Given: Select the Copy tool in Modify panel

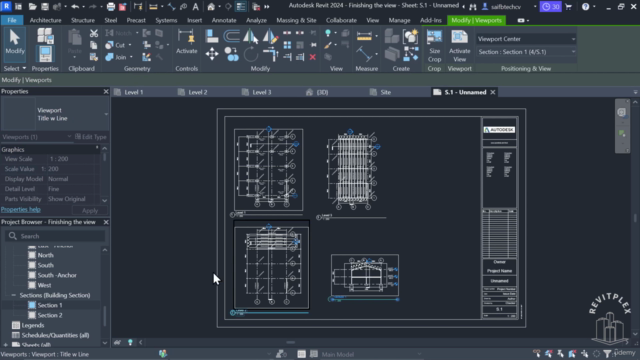Looking at the screenshot, I should 231,54.
